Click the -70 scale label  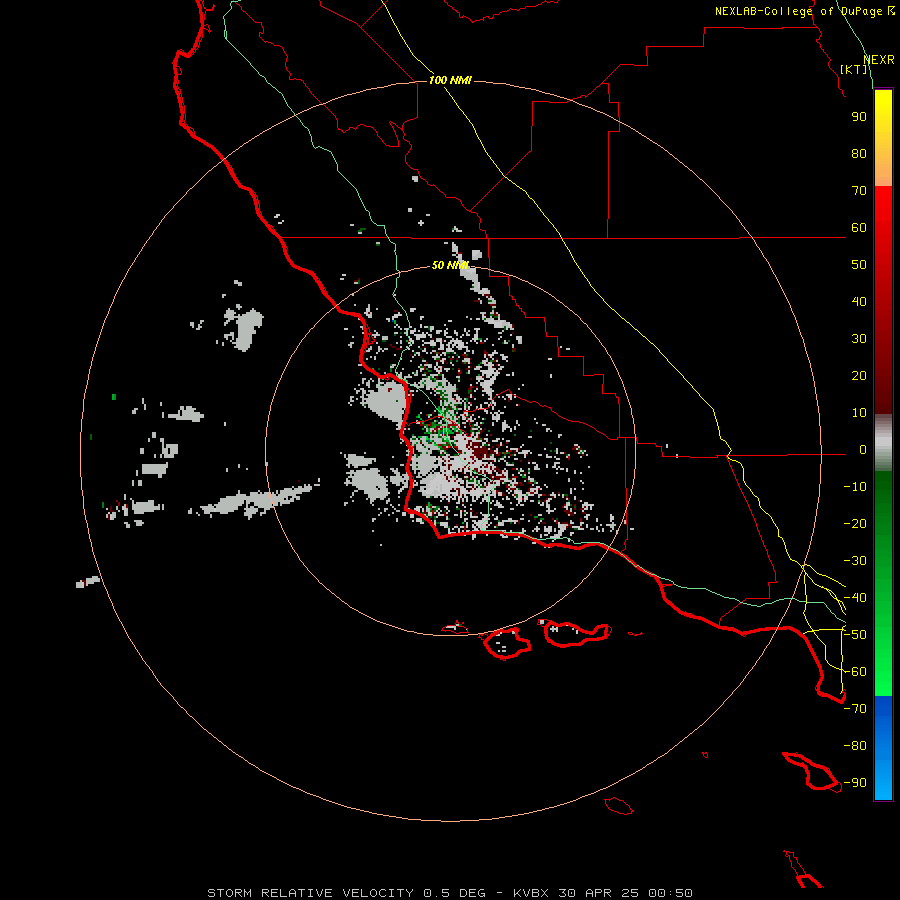[x=855, y=709]
